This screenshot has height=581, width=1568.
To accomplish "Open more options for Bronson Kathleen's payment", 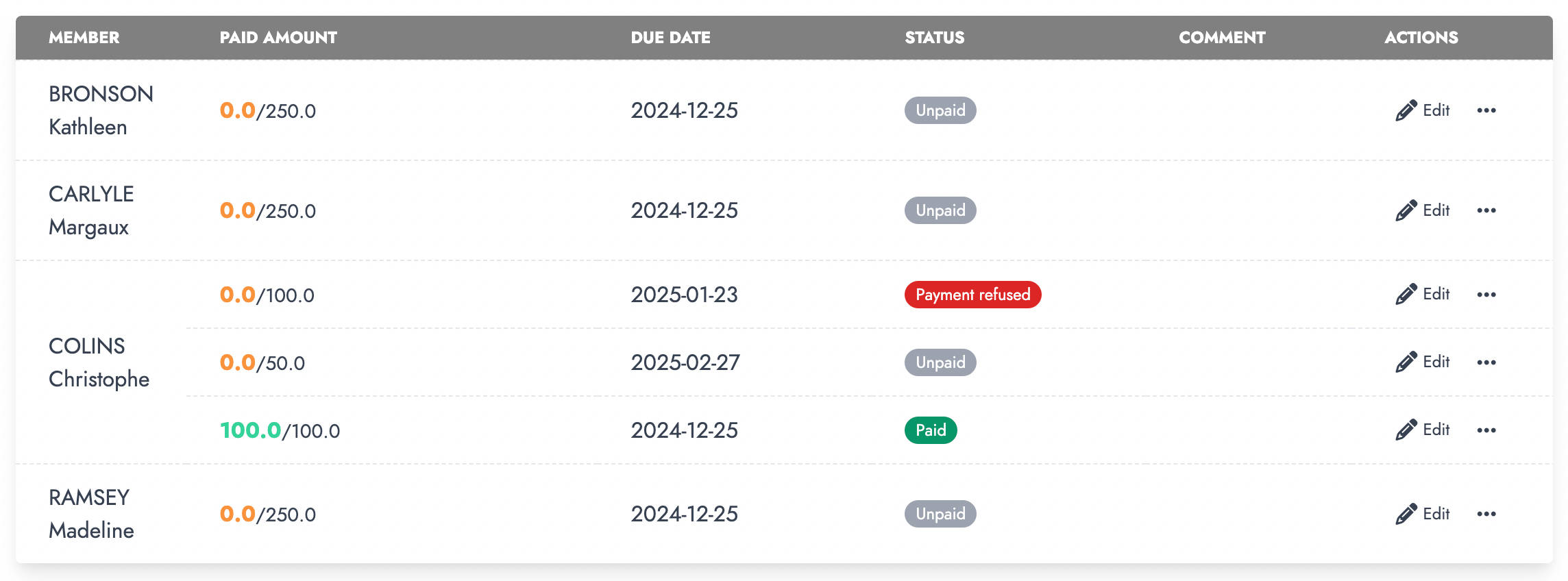I will click(1486, 110).
